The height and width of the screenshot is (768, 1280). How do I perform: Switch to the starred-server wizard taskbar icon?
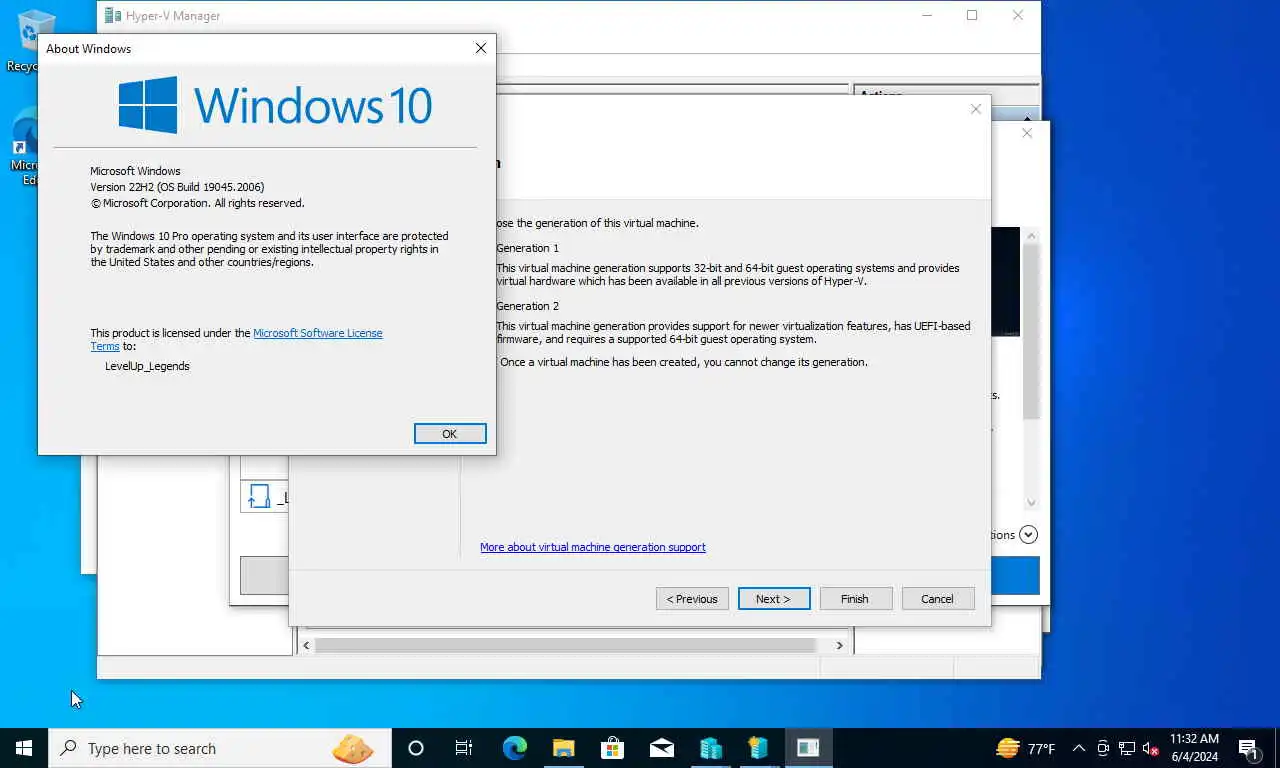click(x=759, y=748)
